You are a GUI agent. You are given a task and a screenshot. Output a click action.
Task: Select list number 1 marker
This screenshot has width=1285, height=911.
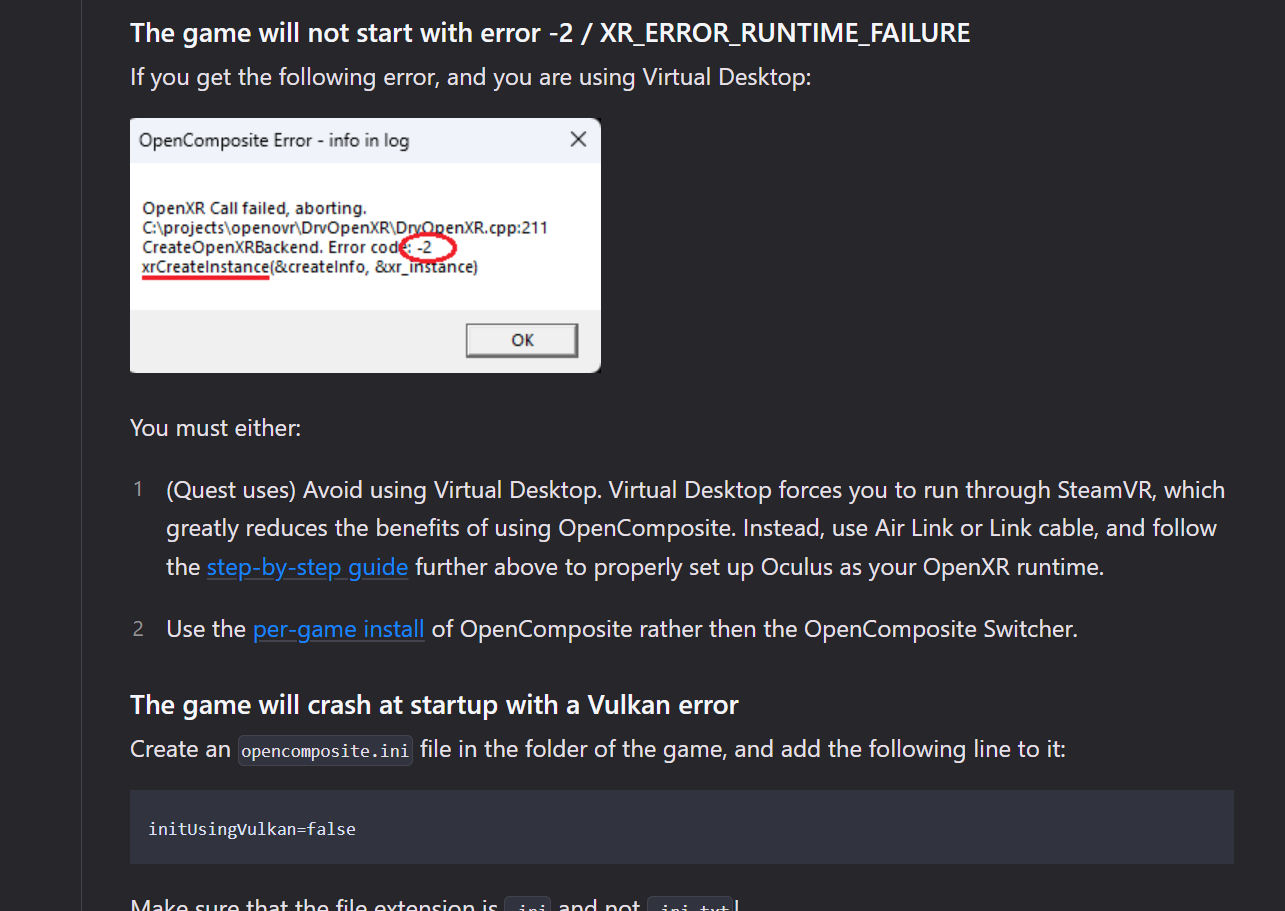click(139, 490)
